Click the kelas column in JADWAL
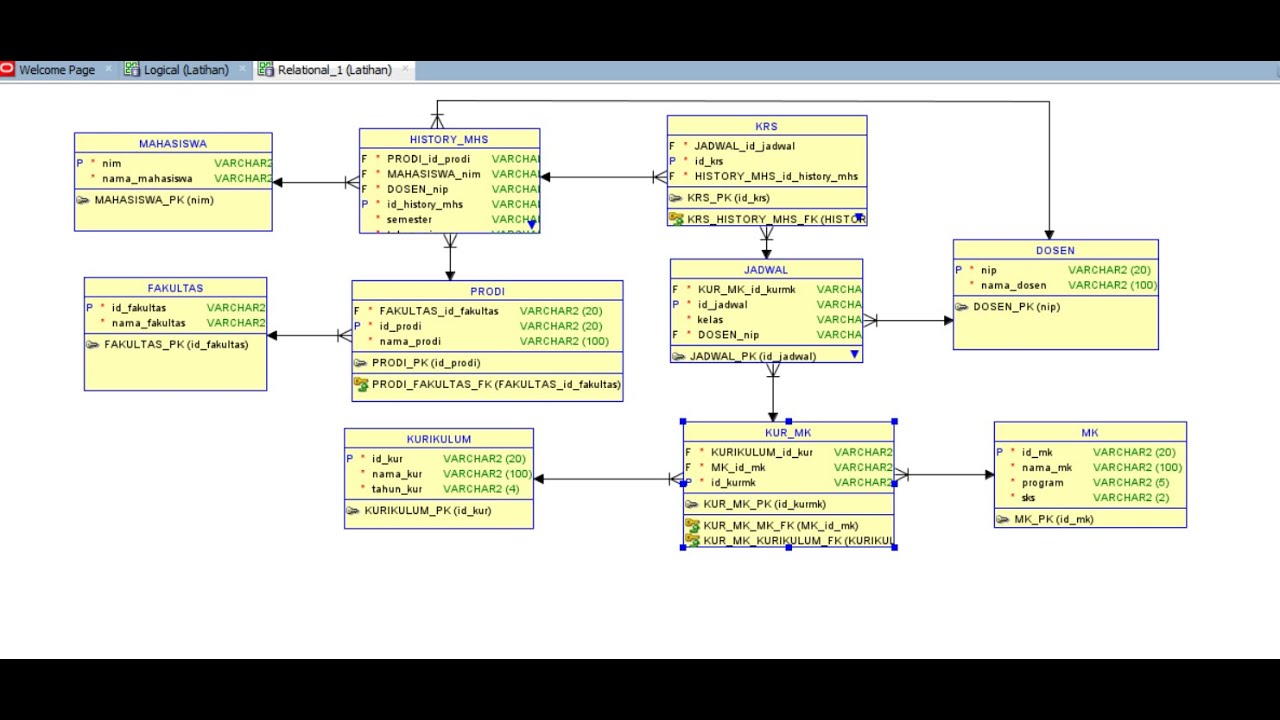 pyautogui.click(x=710, y=320)
